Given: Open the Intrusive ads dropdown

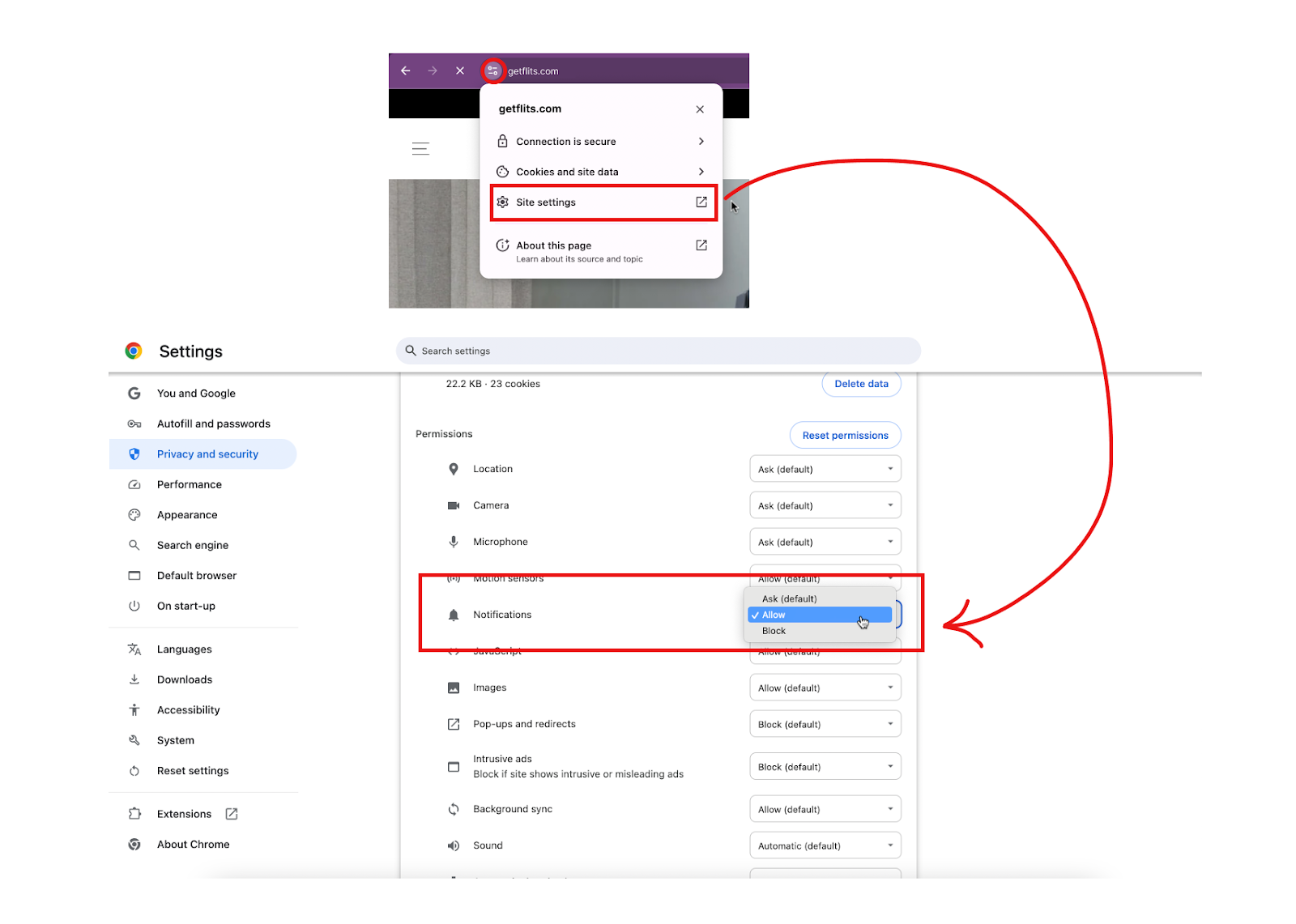Looking at the screenshot, I should point(825,767).
